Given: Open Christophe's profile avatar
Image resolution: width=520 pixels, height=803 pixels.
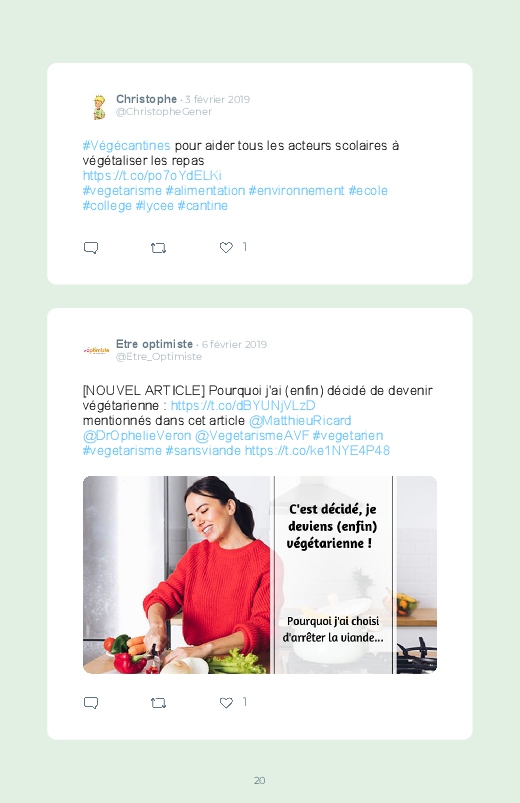Looking at the screenshot, I should [98, 107].
